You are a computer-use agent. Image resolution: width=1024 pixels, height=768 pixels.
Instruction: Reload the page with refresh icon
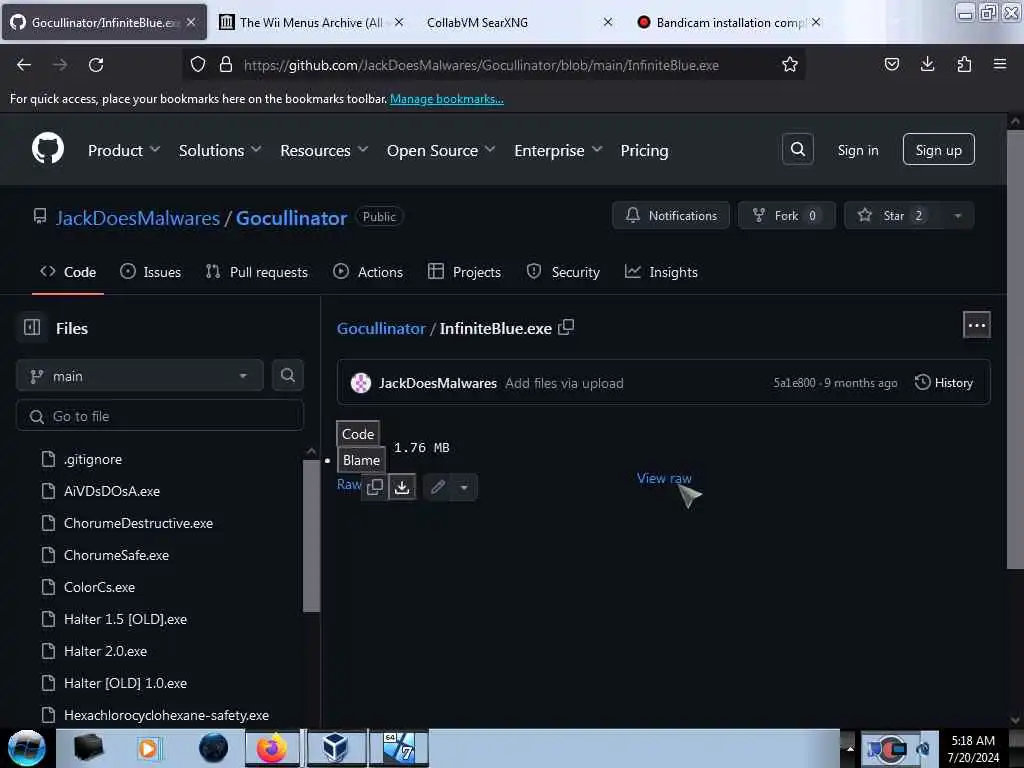96,65
